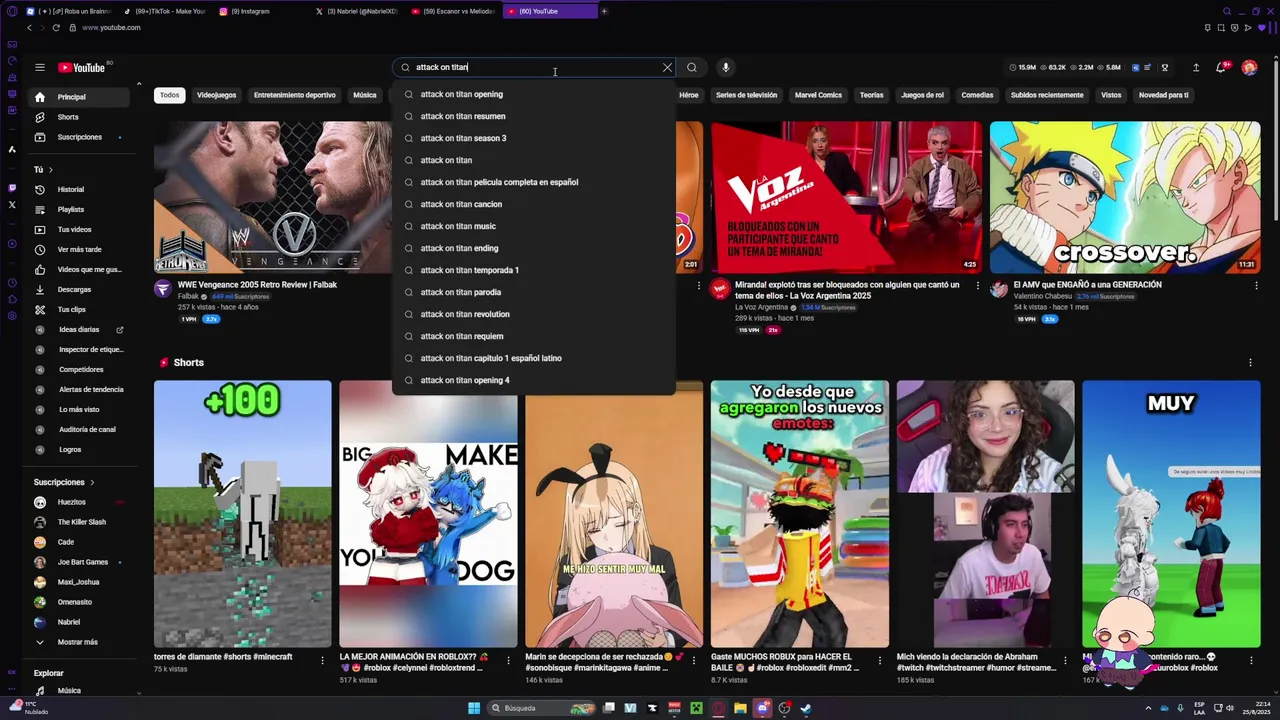The height and width of the screenshot is (720, 1280).
Task: Select the Juegos de rol chip
Action: coord(922,95)
